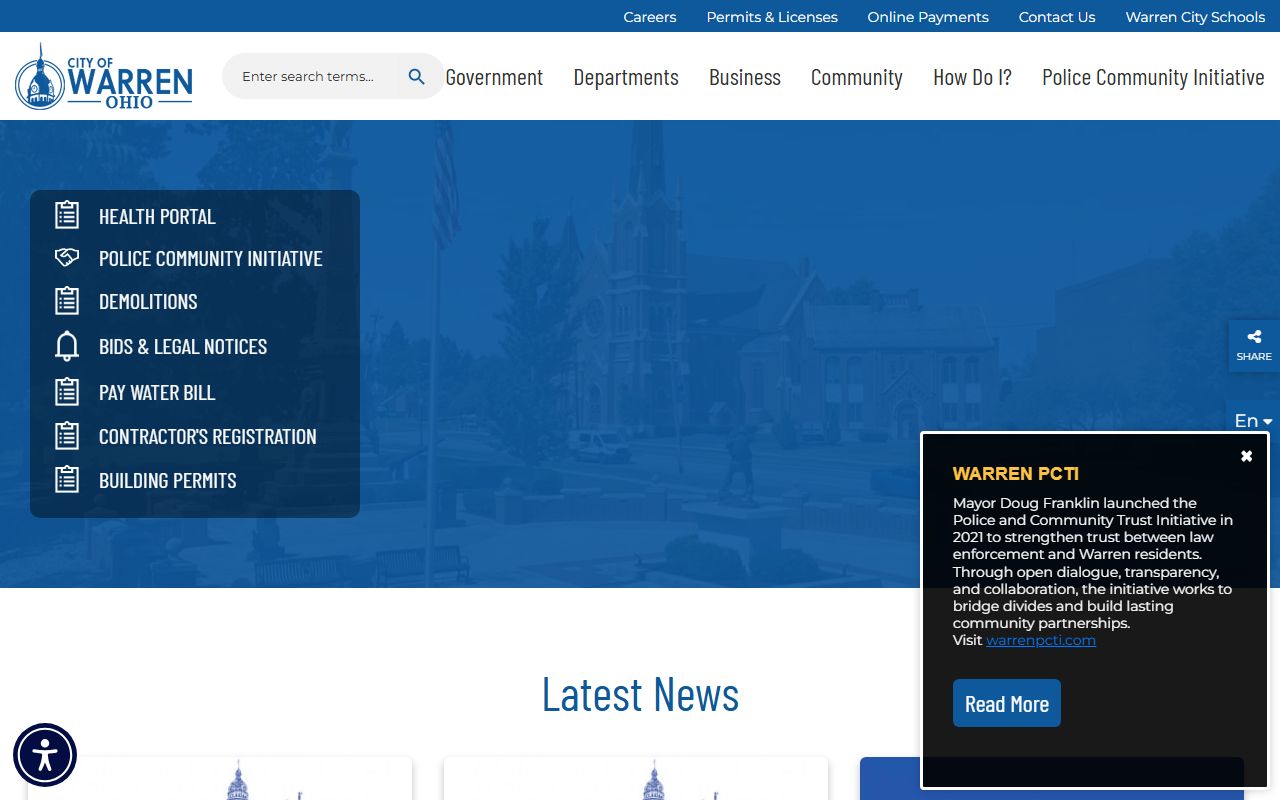Click the Building Permits clipboard icon

(67, 480)
